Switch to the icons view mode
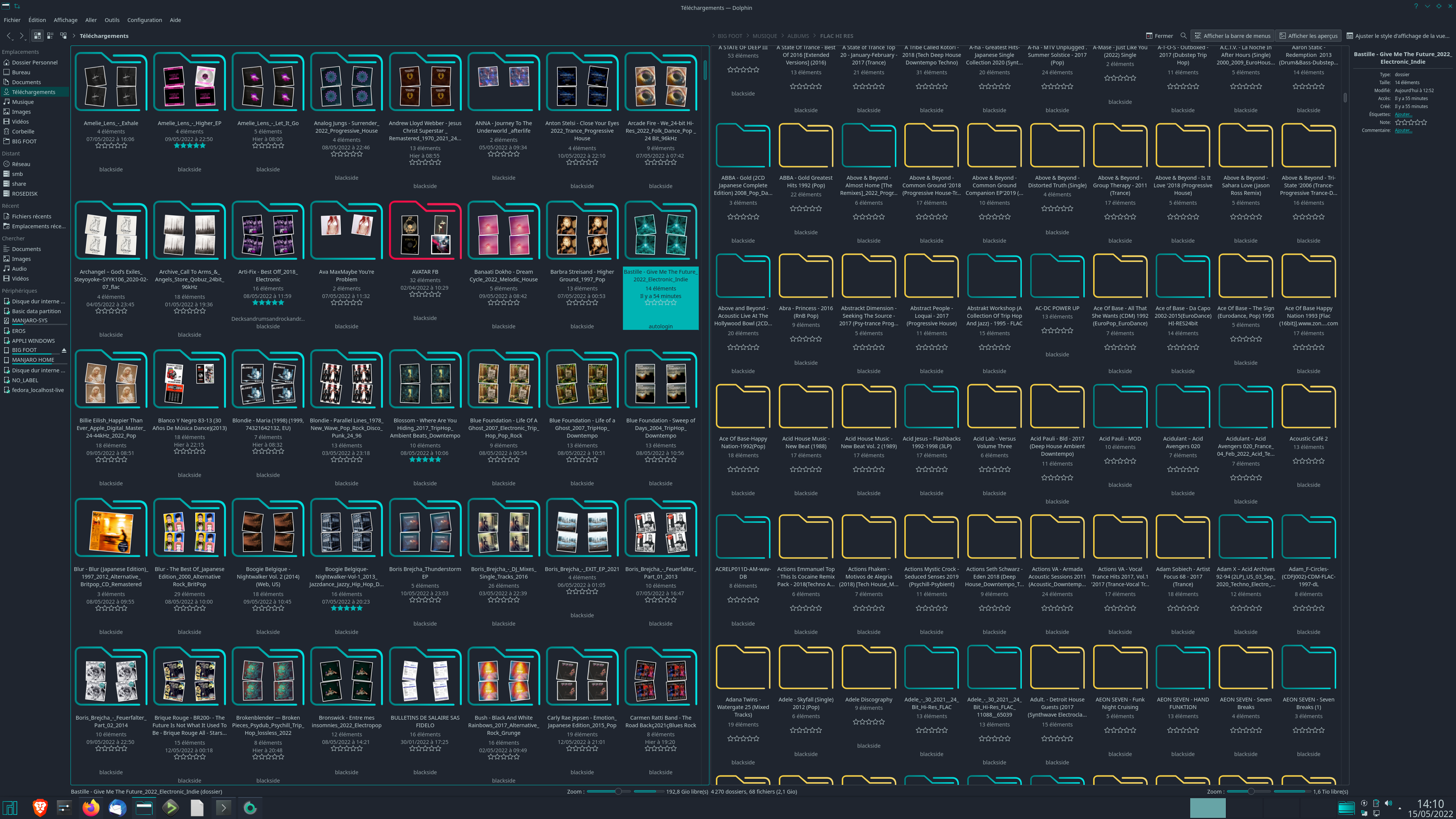 point(37,36)
